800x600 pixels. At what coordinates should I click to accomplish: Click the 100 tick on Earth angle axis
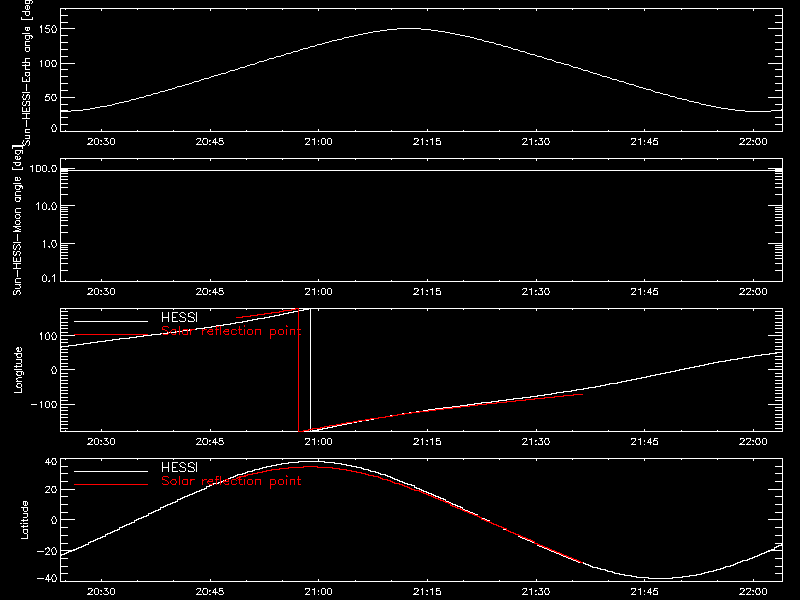[48, 64]
